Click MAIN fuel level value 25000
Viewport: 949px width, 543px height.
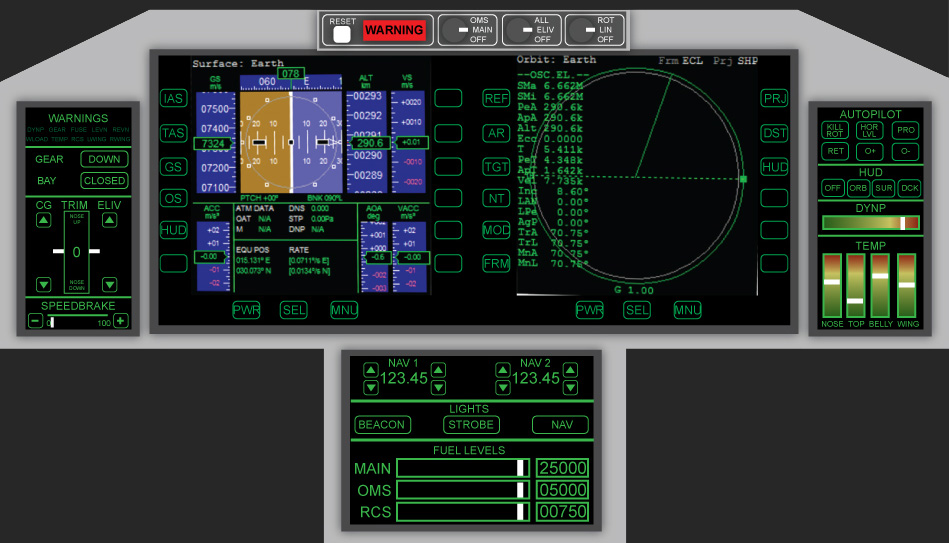click(x=562, y=468)
